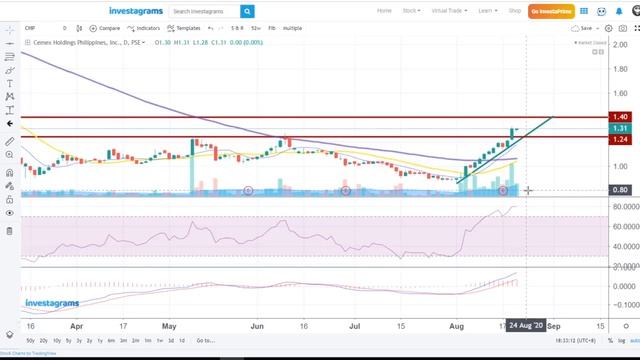Expand Cemex Holdings symbol legend dropdown
Viewport: 640px width, 360px height.
point(143,42)
